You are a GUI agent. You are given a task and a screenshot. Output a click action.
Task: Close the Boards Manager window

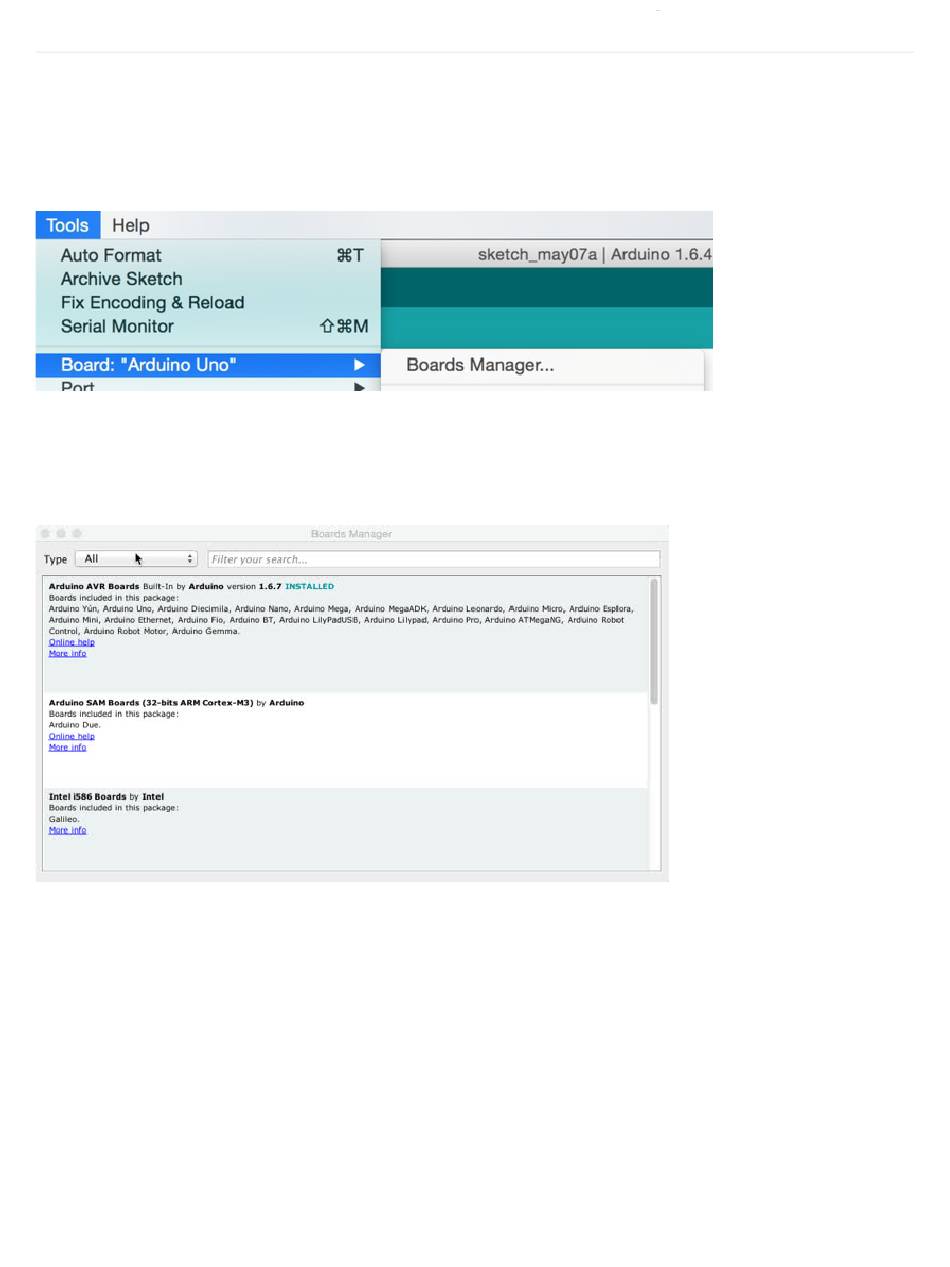pos(45,534)
